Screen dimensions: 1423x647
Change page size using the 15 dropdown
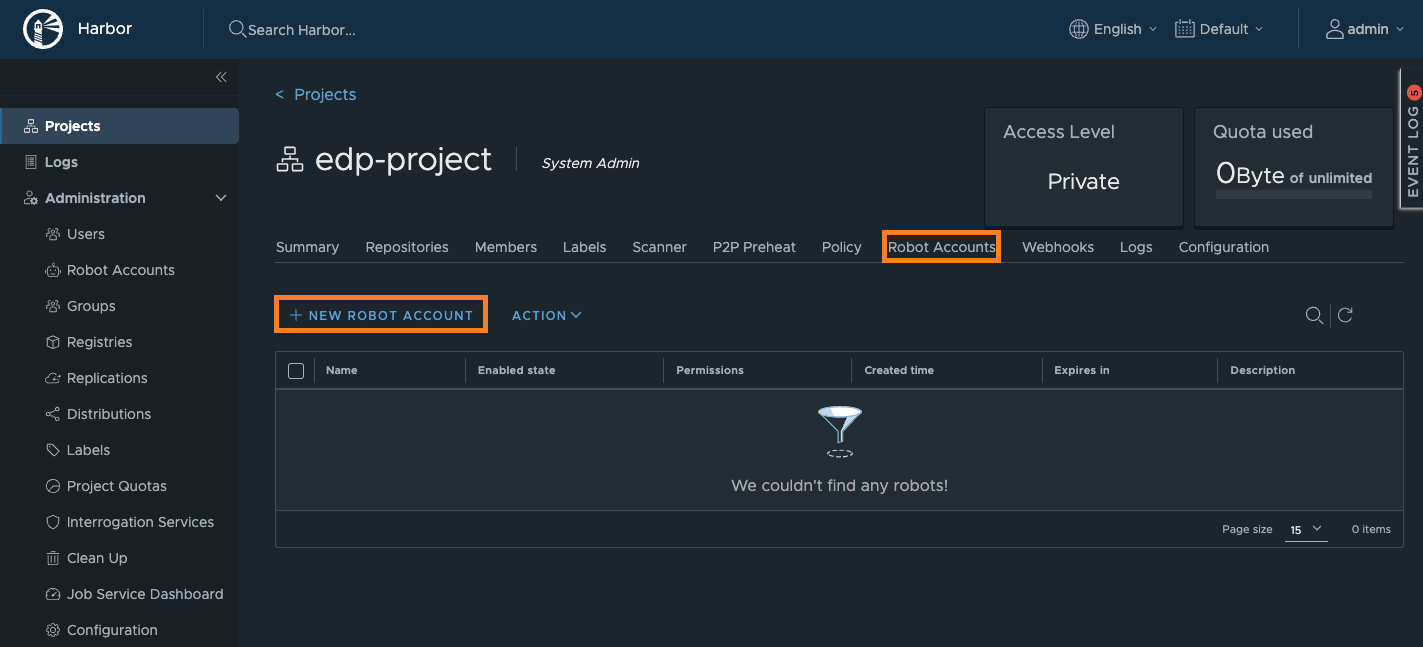pos(1304,529)
